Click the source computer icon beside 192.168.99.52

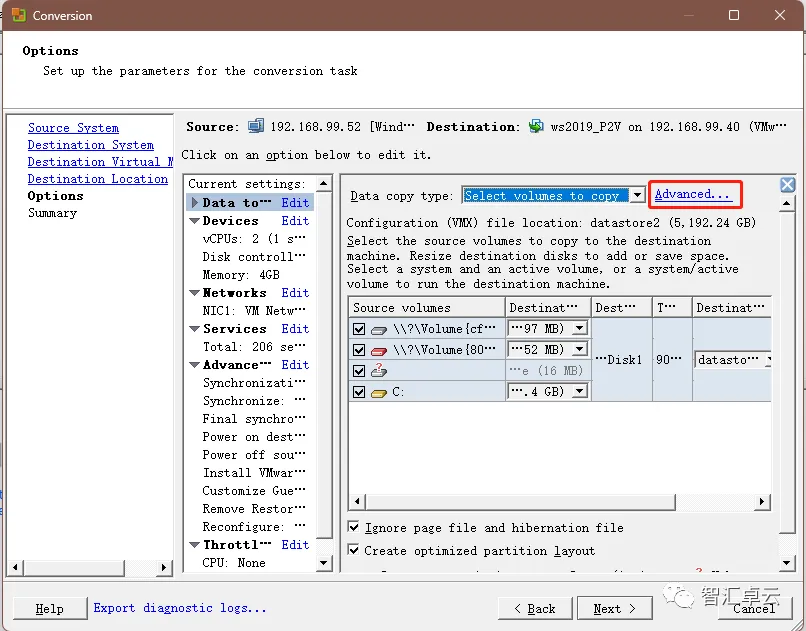click(256, 126)
